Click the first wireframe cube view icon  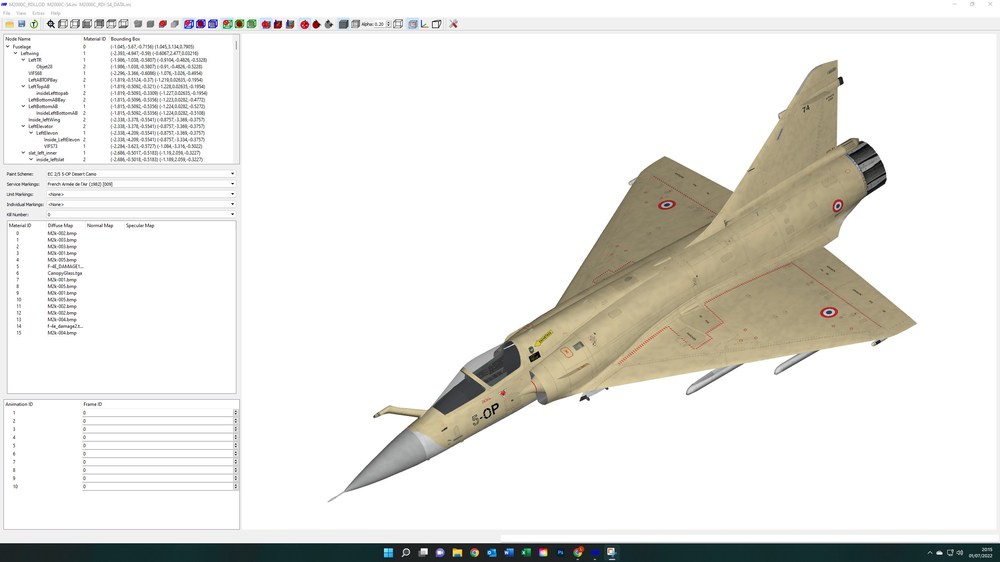pos(63,24)
